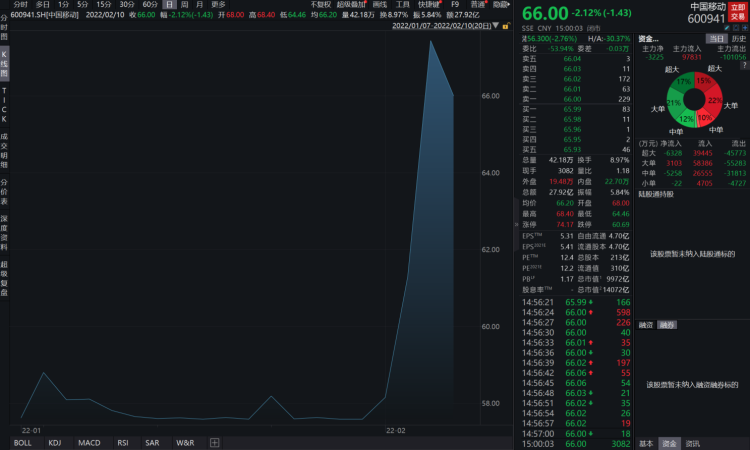750x450 pixels.
Task: Open the 不复权 adjustment dropdown
Action: [x=320, y=4]
